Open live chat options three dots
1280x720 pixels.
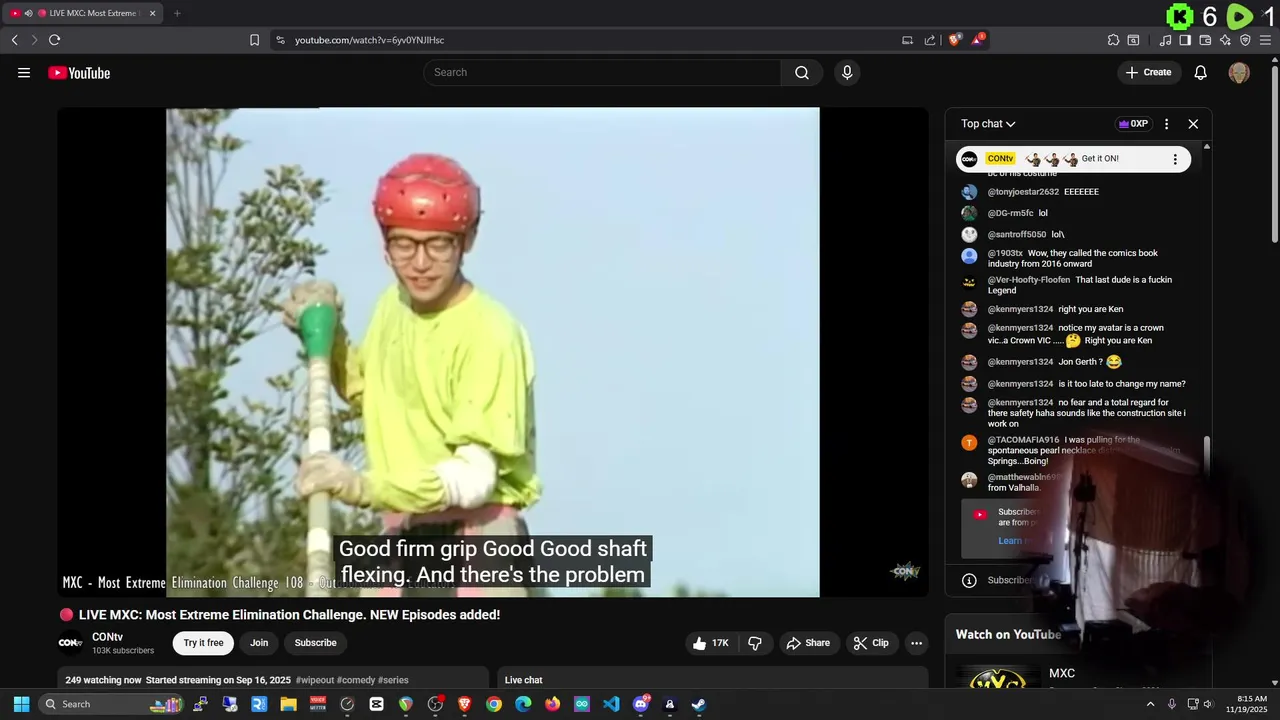1166,124
